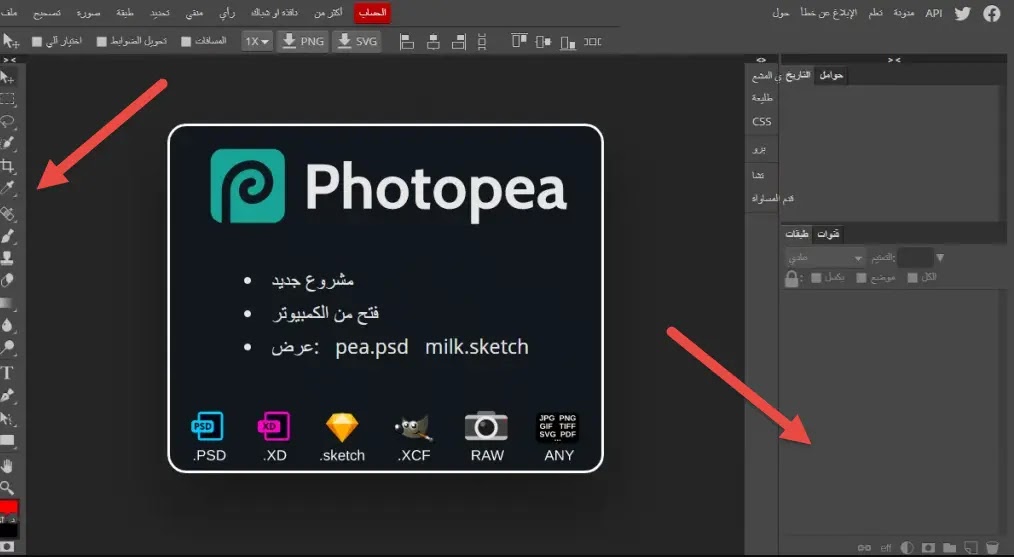Click link layers icon at panel bottom

864,548
